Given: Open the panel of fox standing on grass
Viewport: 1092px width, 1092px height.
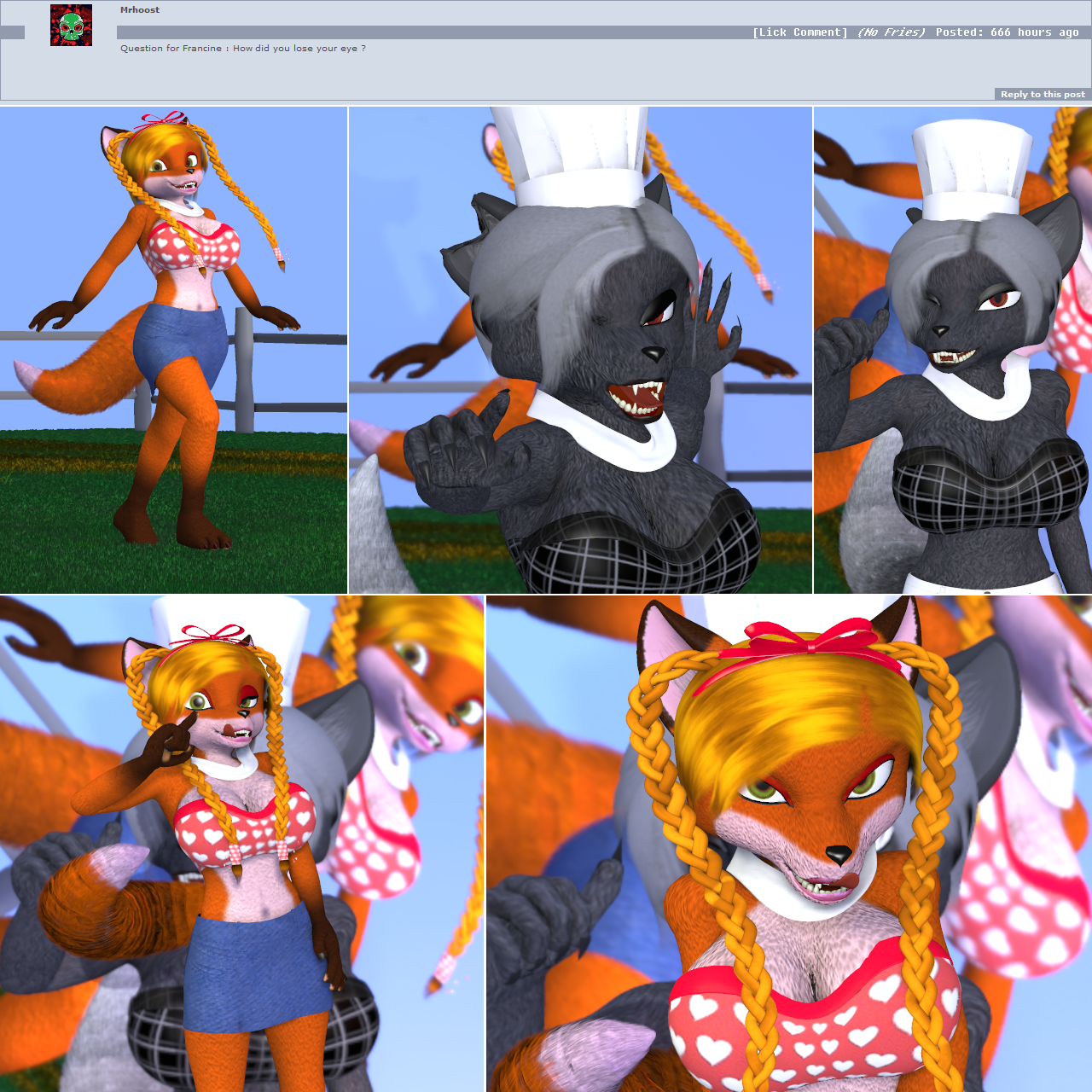Looking at the screenshot, I should coord(173,350).
